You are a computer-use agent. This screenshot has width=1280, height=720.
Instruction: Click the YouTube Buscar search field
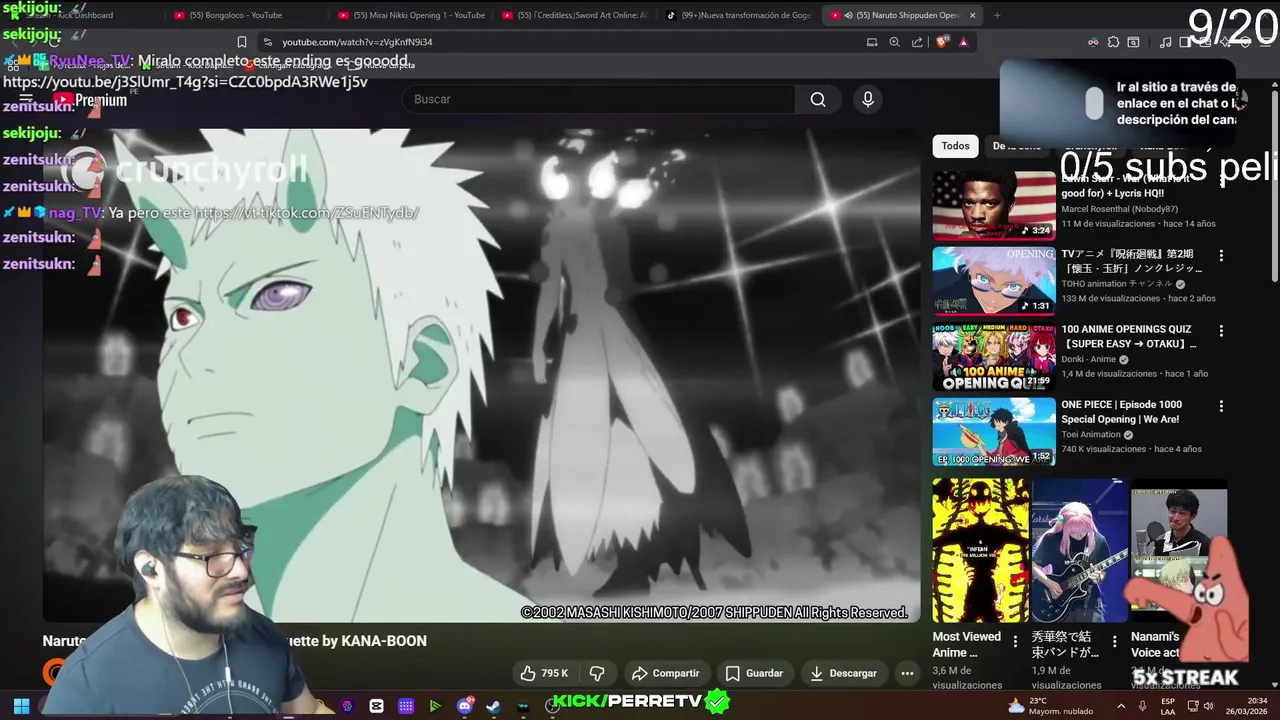pos(598,99)
